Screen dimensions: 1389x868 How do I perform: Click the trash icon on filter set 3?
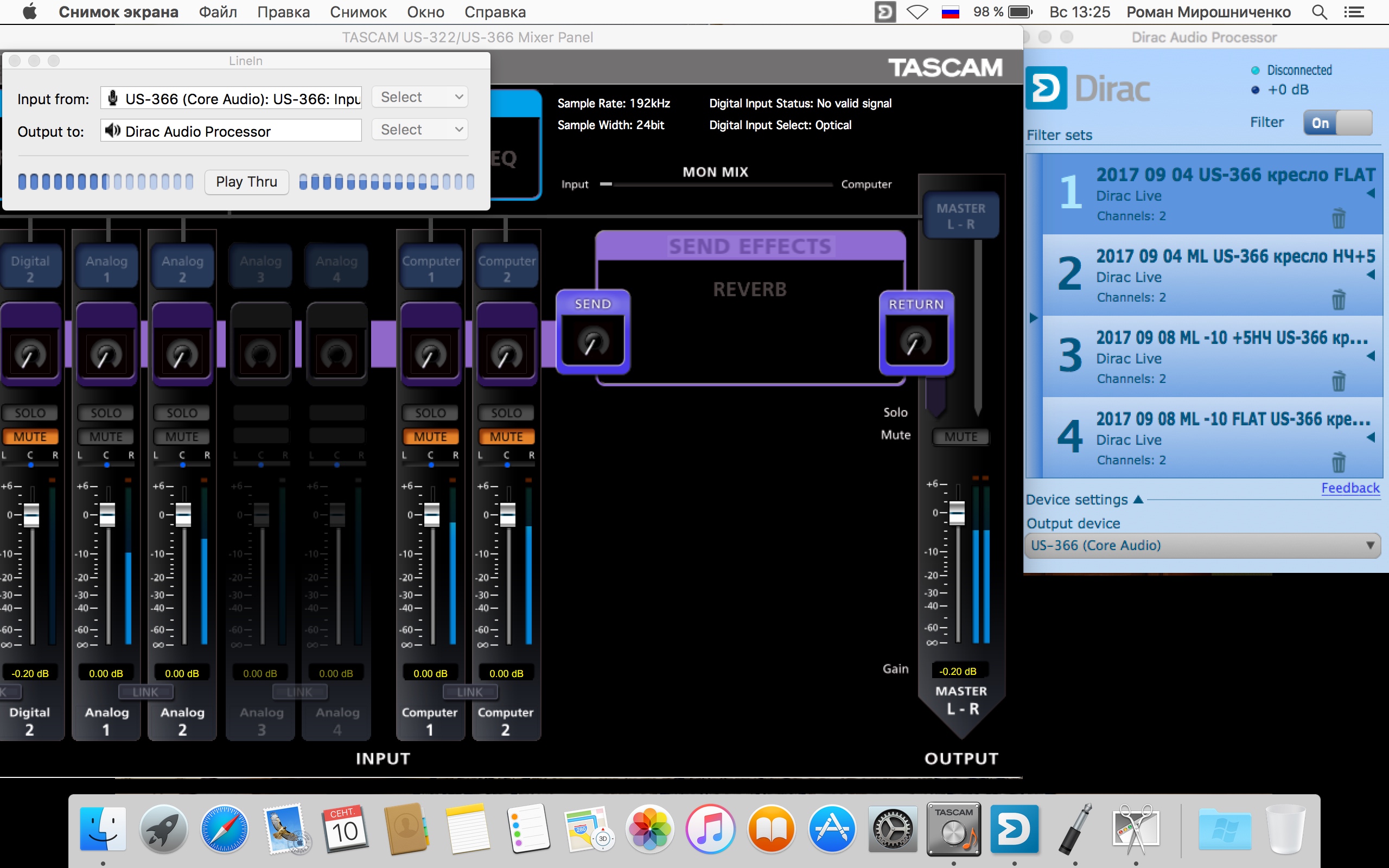point(1338,381)
